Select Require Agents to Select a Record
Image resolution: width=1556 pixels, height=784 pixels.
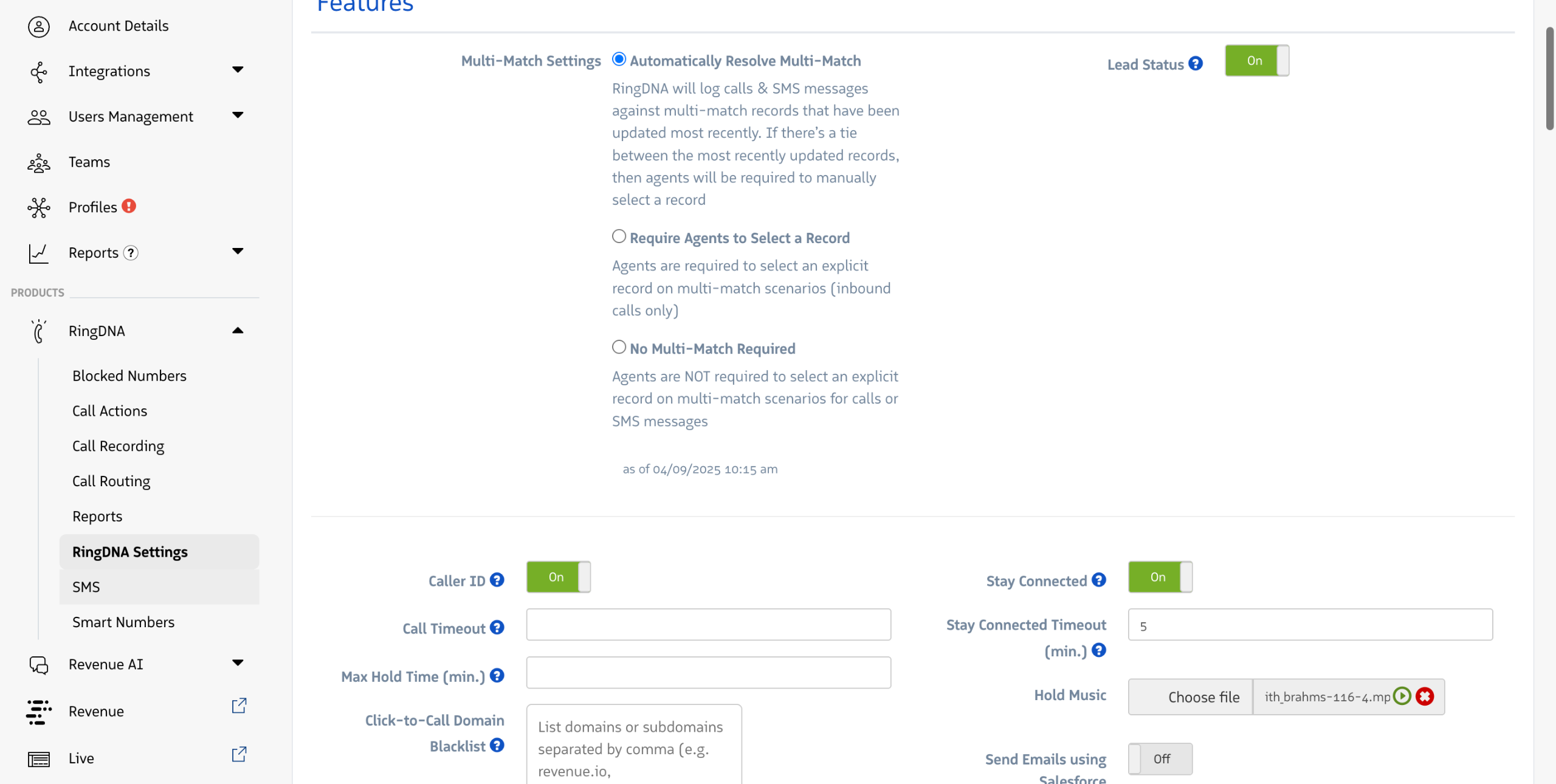point(619,236)
